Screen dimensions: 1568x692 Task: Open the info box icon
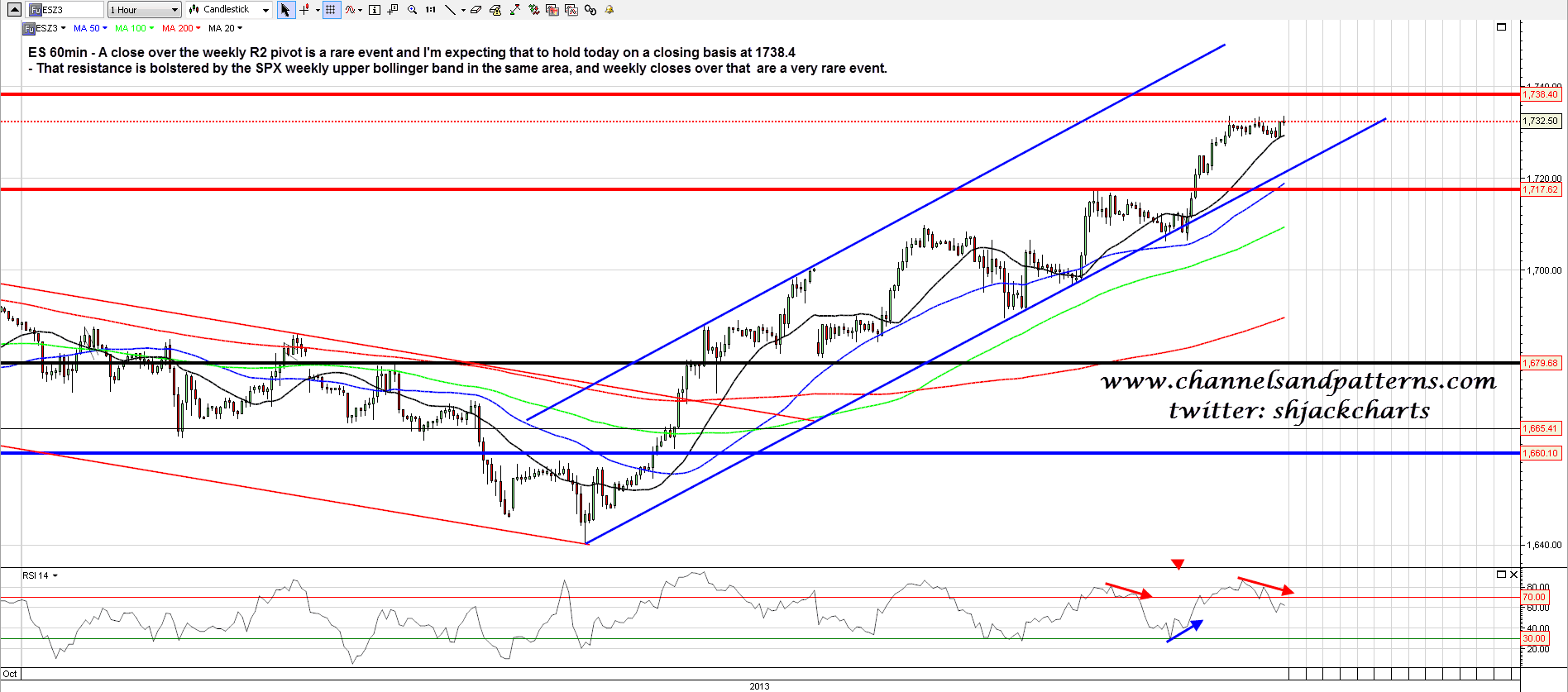click(x=375, y=10)
